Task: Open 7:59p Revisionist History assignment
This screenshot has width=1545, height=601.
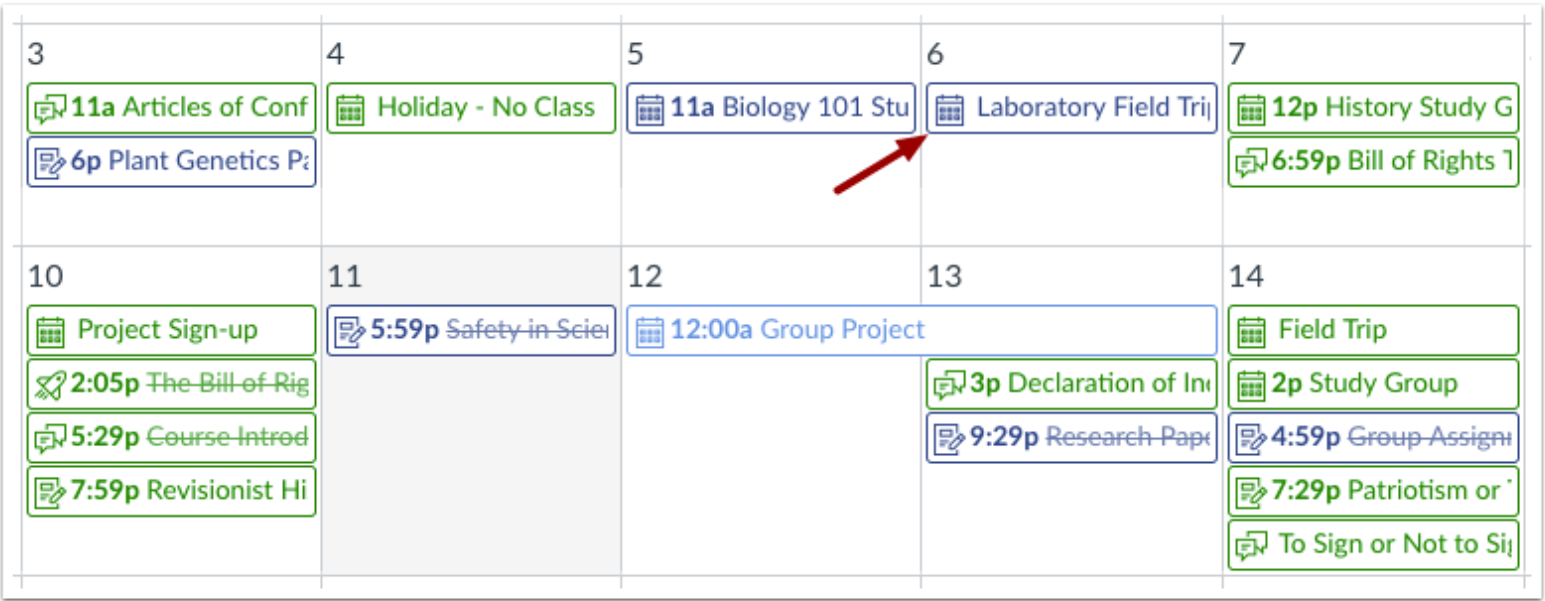Action: 171,491
